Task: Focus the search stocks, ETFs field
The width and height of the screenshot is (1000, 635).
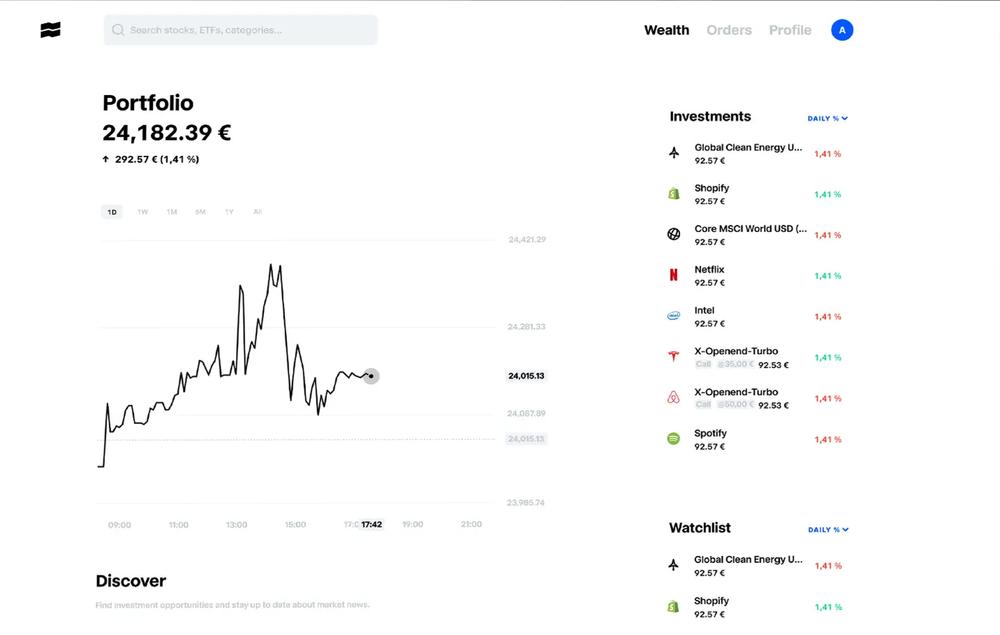Action: tap(240, 30)
